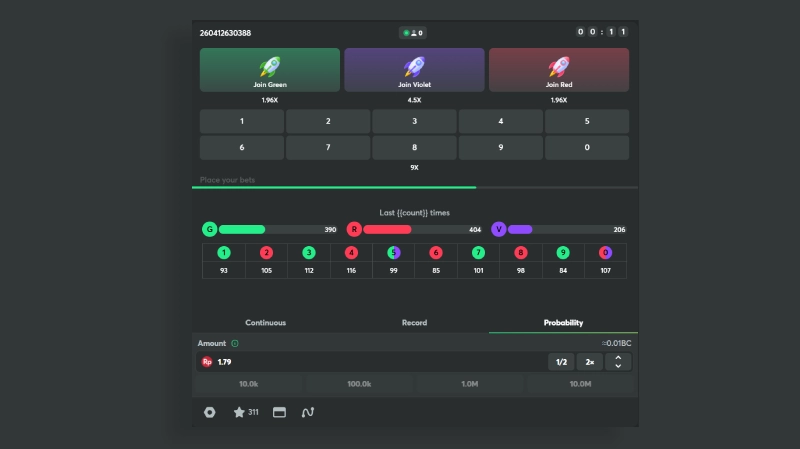Click the Rp currency icon
Viewport: 800px width, 449px height.
[207, 362]
